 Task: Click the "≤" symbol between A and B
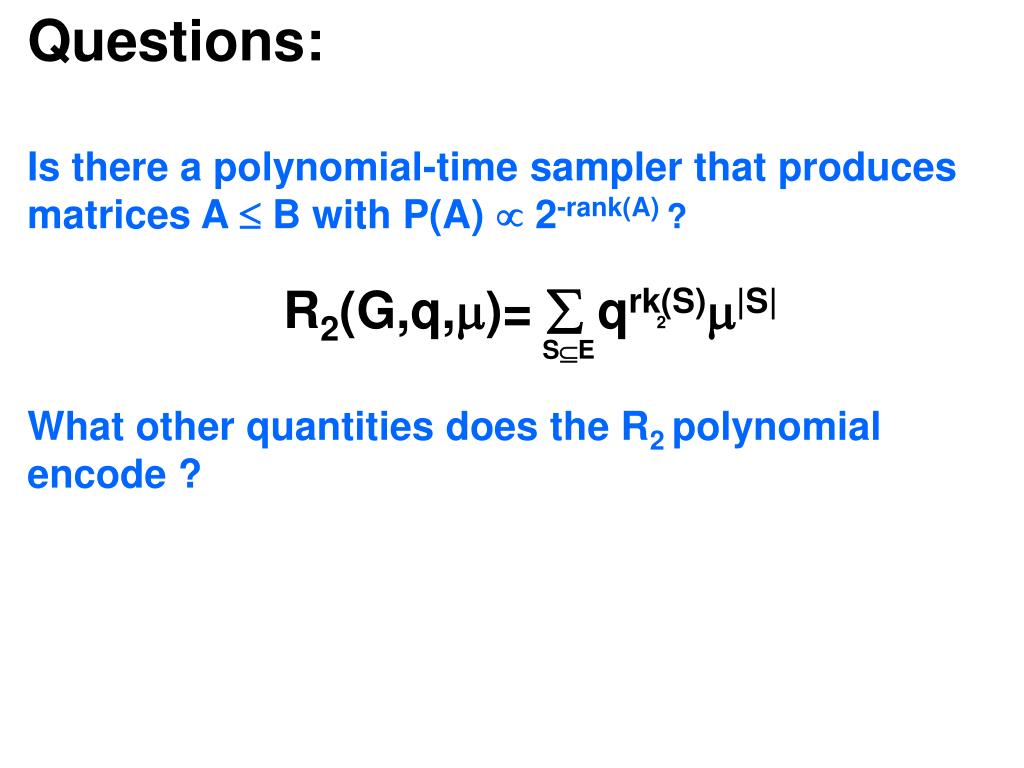[x=250, y=218]
